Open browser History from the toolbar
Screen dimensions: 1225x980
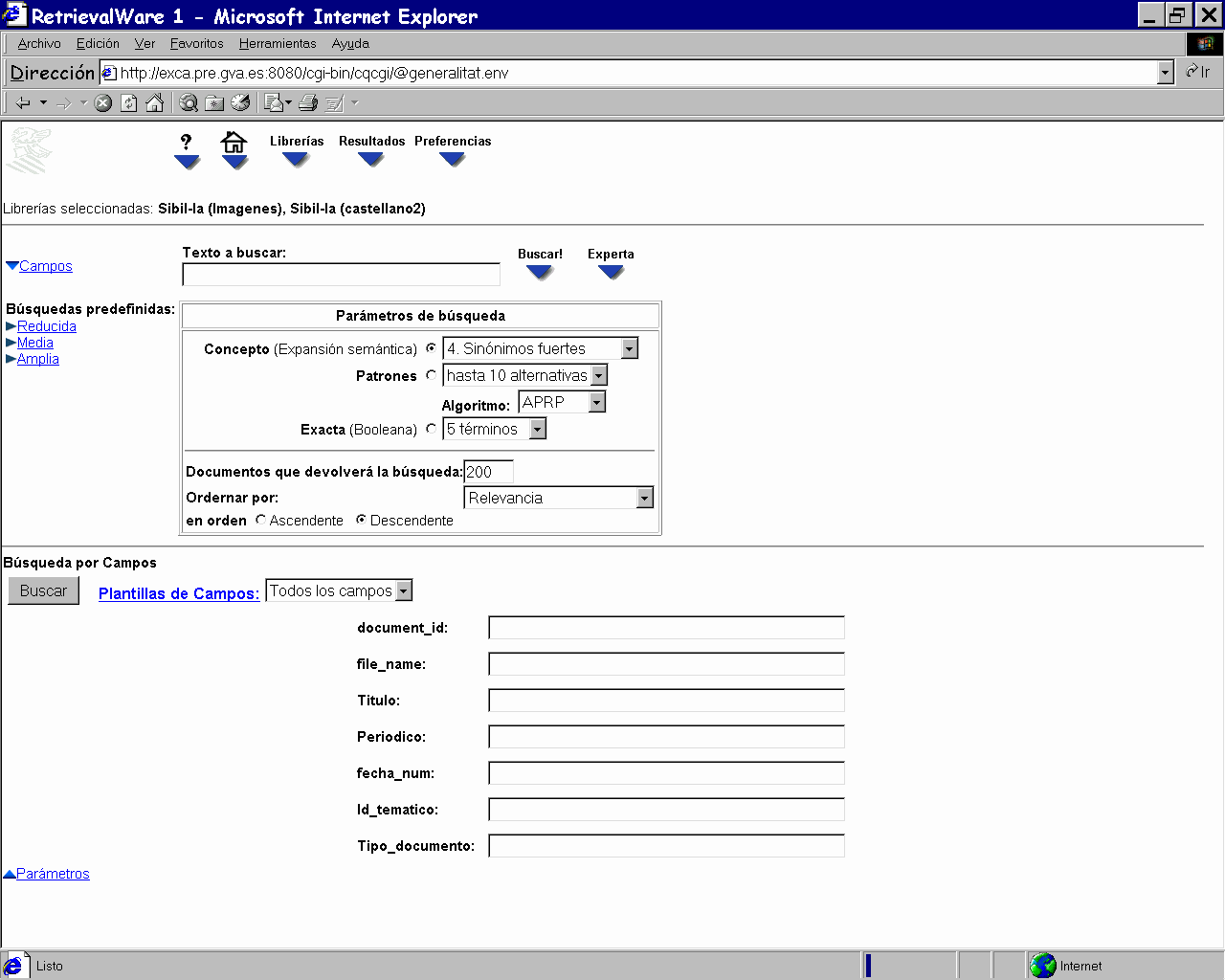(240, 103)
